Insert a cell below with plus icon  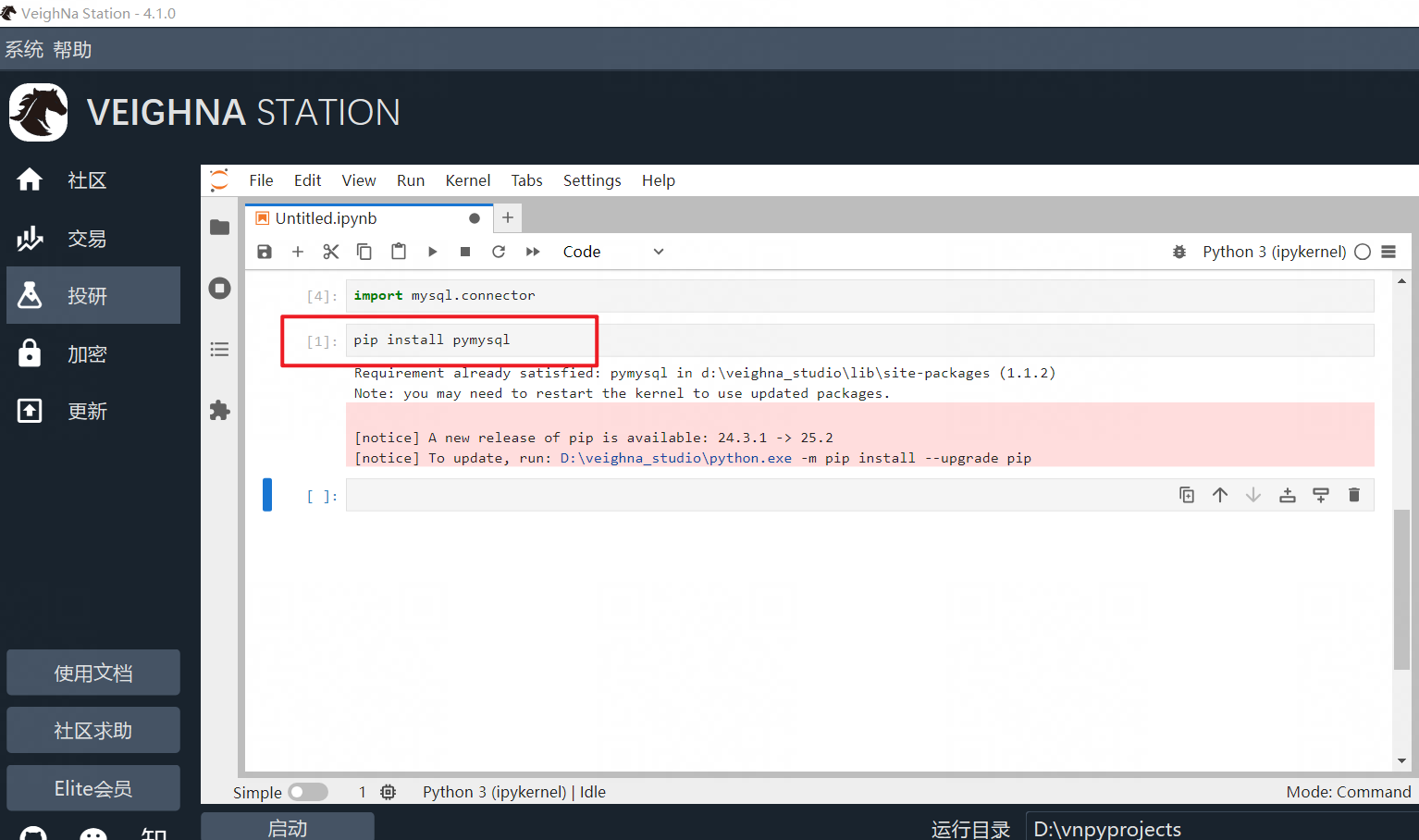tap(298, 252)
